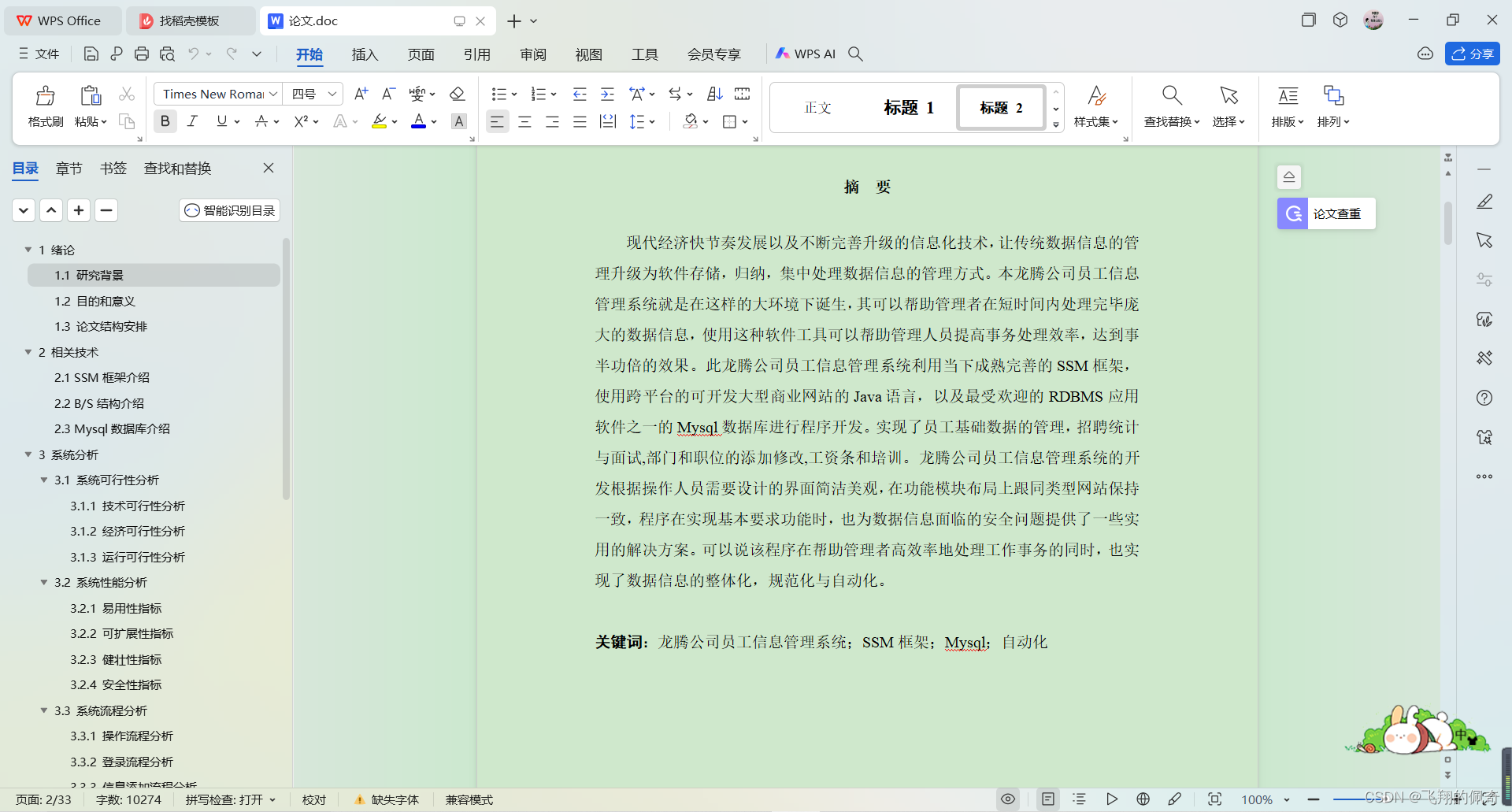Viewport: 1512px width, 812px height.
Task: Collapse the 3.3 系统流程分析 node
Action: pyautogui.click(x=44, y=710)
